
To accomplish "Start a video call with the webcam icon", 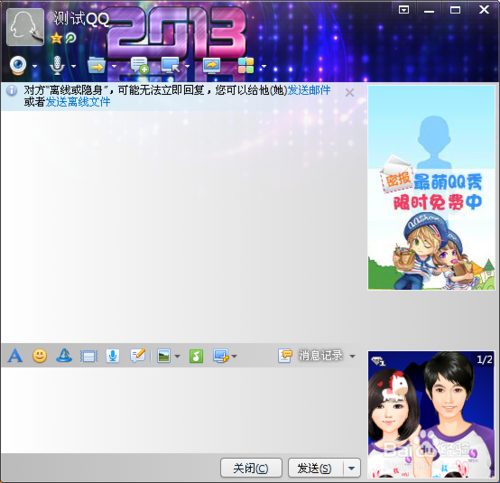I will (x=18, y=66).
